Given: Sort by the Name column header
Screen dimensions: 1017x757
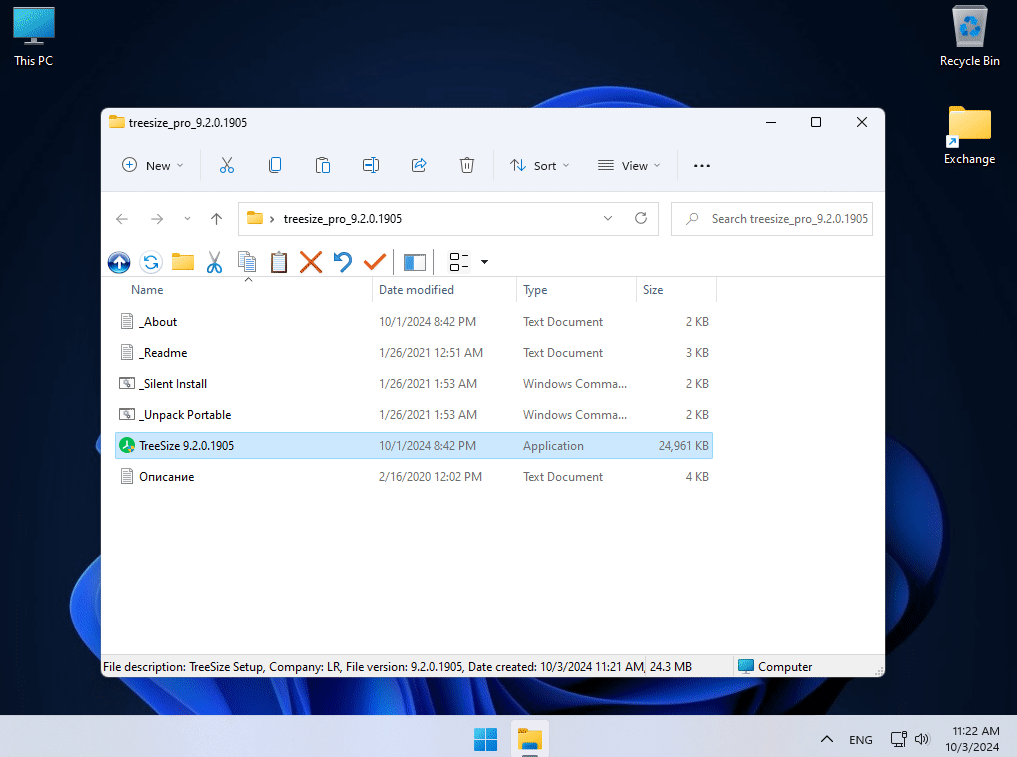Looking at the screenshot, I should click(x=147, y=290).
